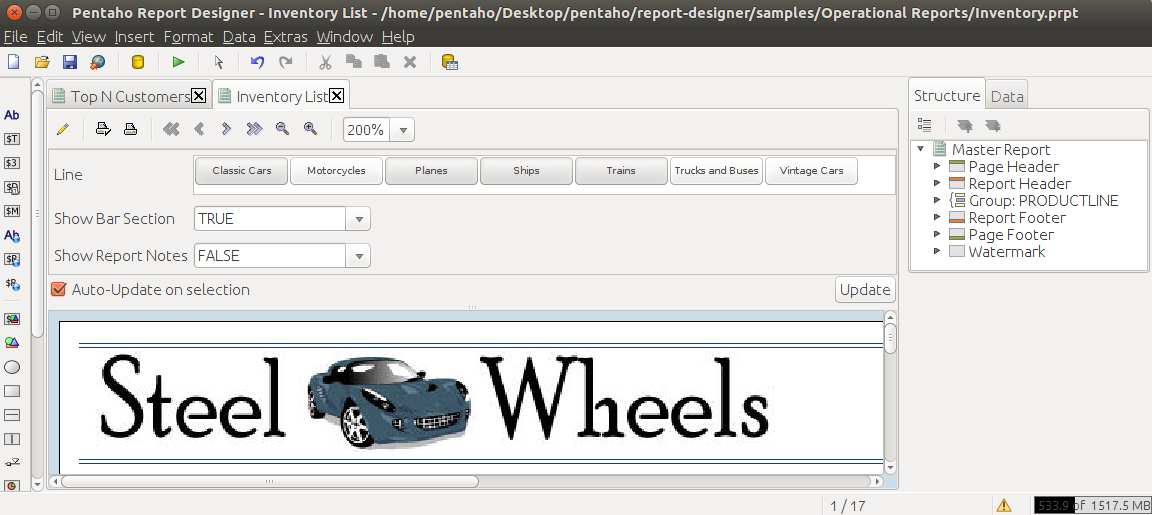Select the horizontal-line palette element
Image resolution: width=1152 pixels, height=515 pixels.
pyautogui.click(x=12, y=415)
